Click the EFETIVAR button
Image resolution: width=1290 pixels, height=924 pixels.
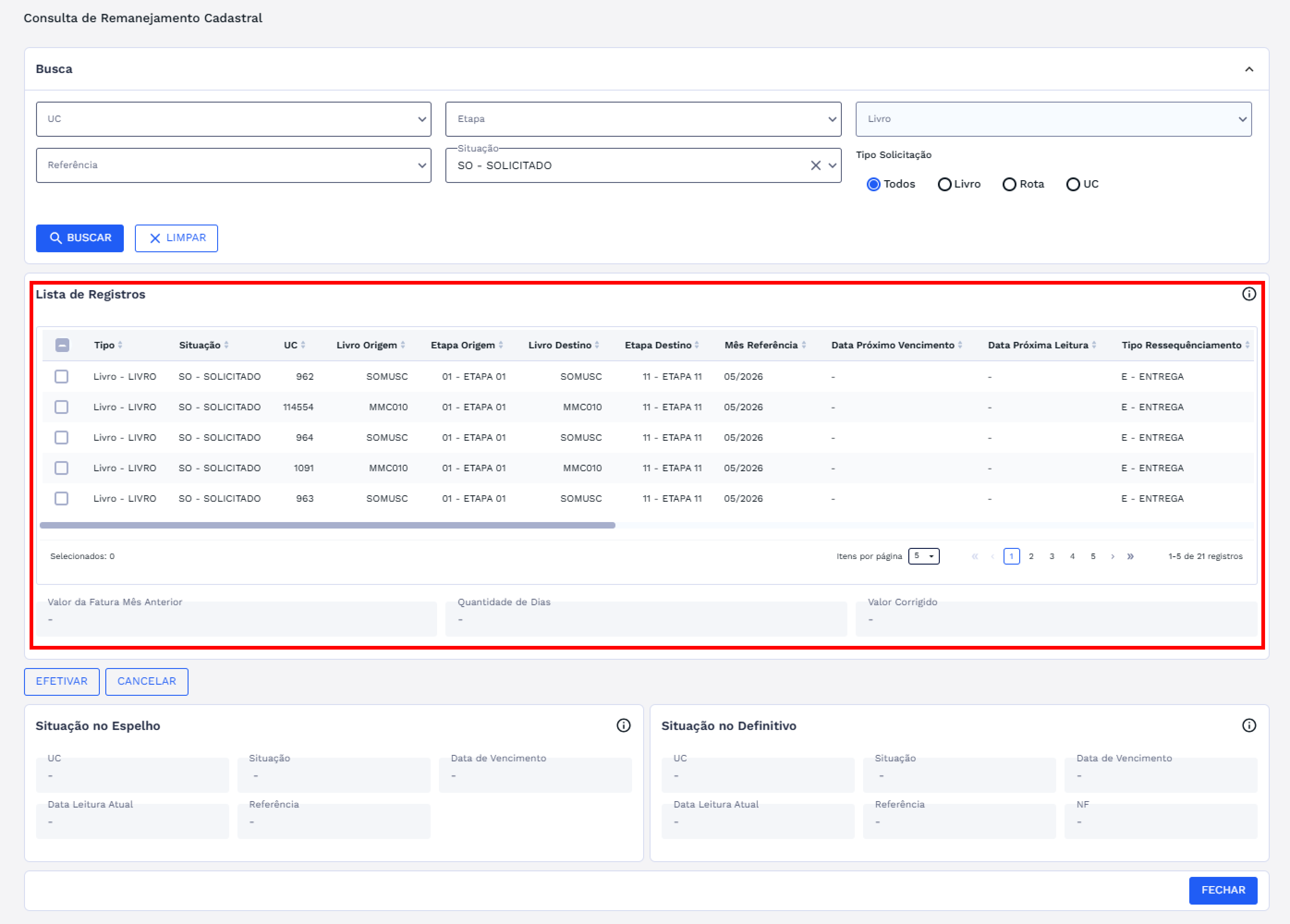click(x=61, y=681)
